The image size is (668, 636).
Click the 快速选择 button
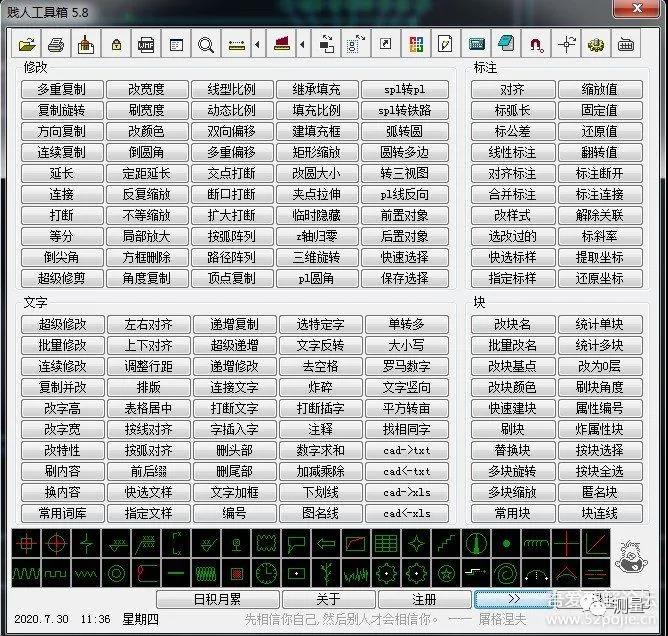pyautogui.click(x=405, y=257)
